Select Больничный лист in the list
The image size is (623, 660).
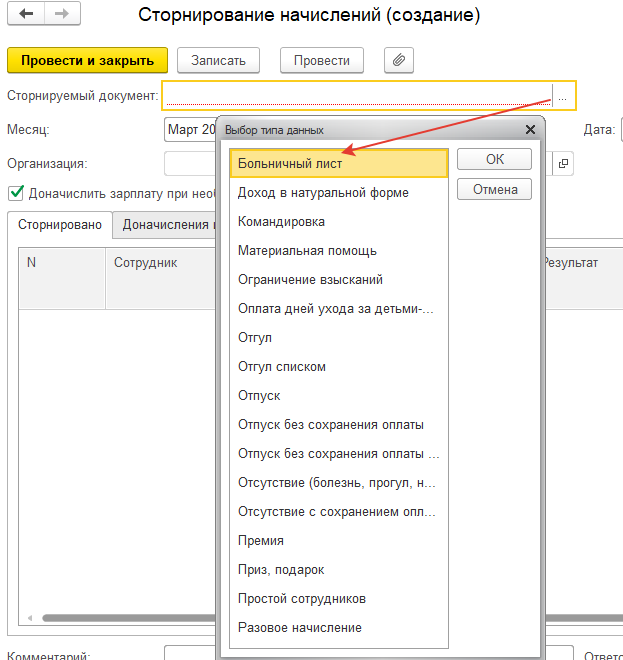point(339,163)
